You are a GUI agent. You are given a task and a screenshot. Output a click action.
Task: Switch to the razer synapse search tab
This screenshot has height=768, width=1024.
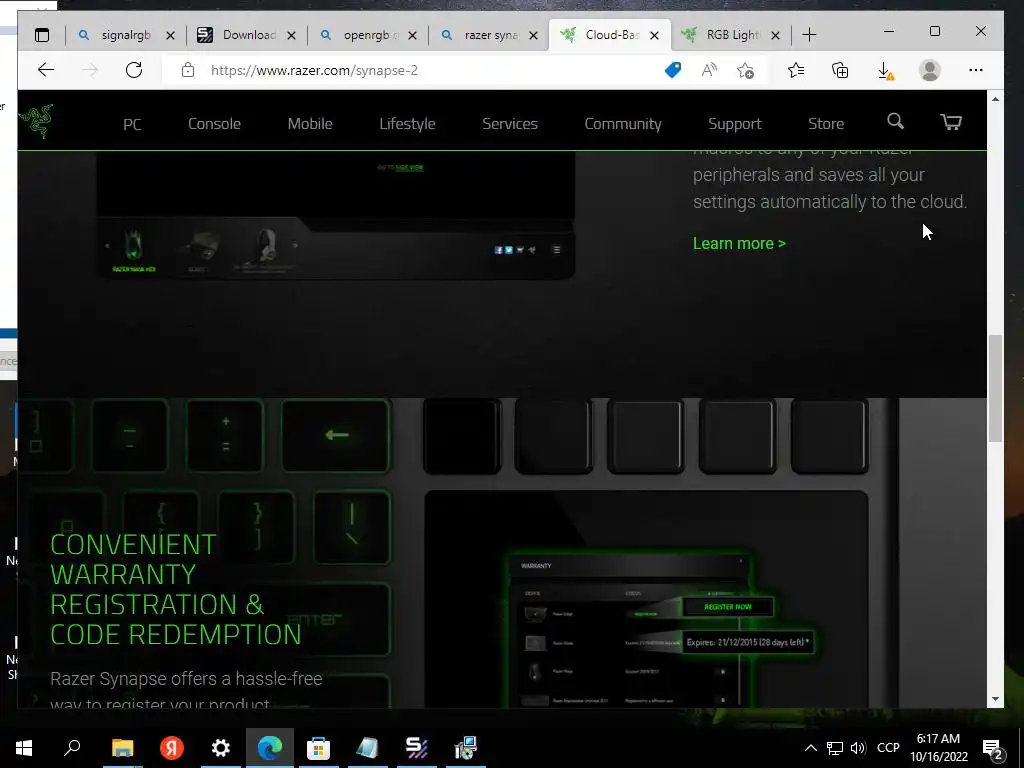[480, 35]
